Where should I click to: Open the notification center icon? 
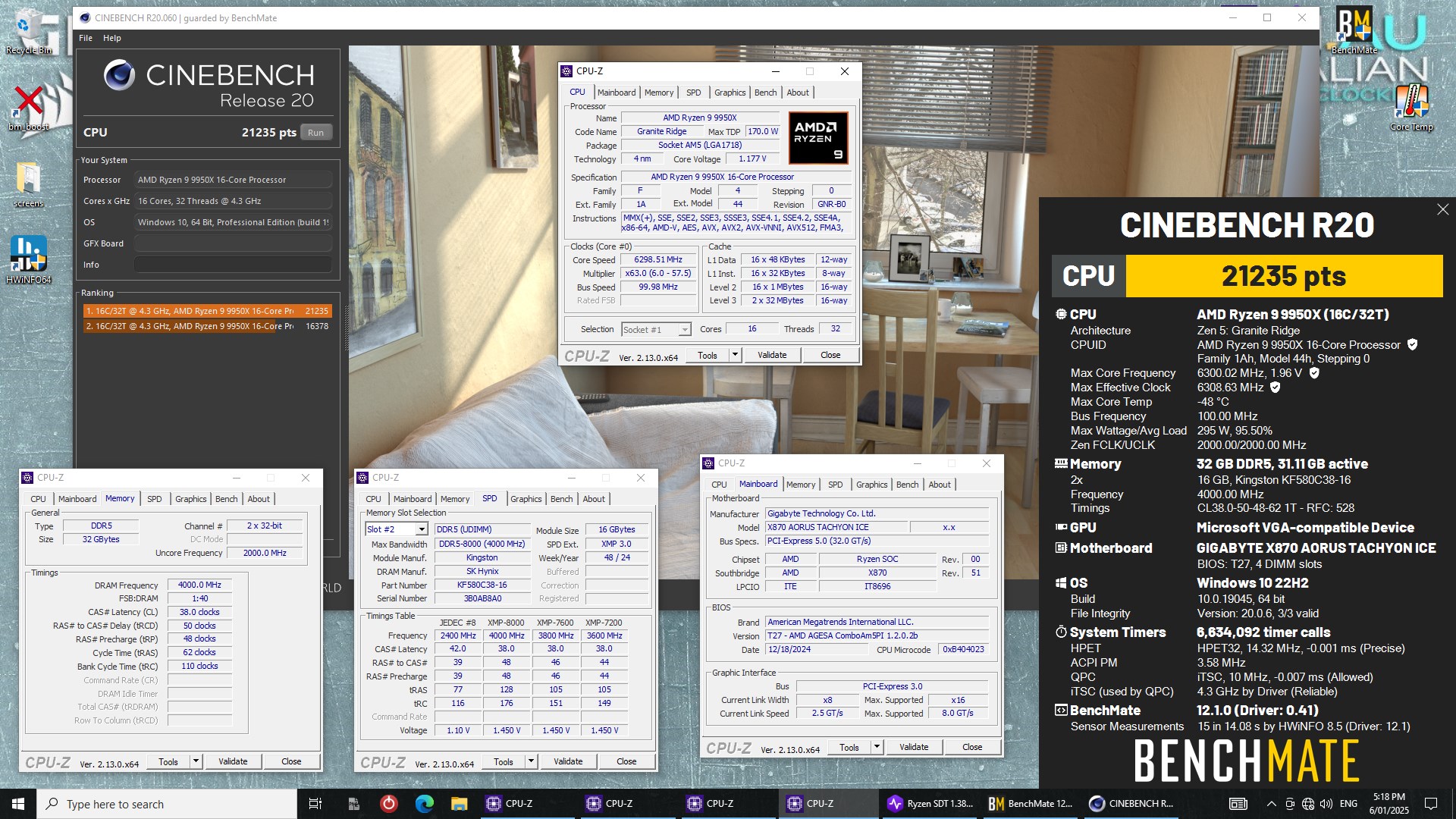coord(1431,804)
